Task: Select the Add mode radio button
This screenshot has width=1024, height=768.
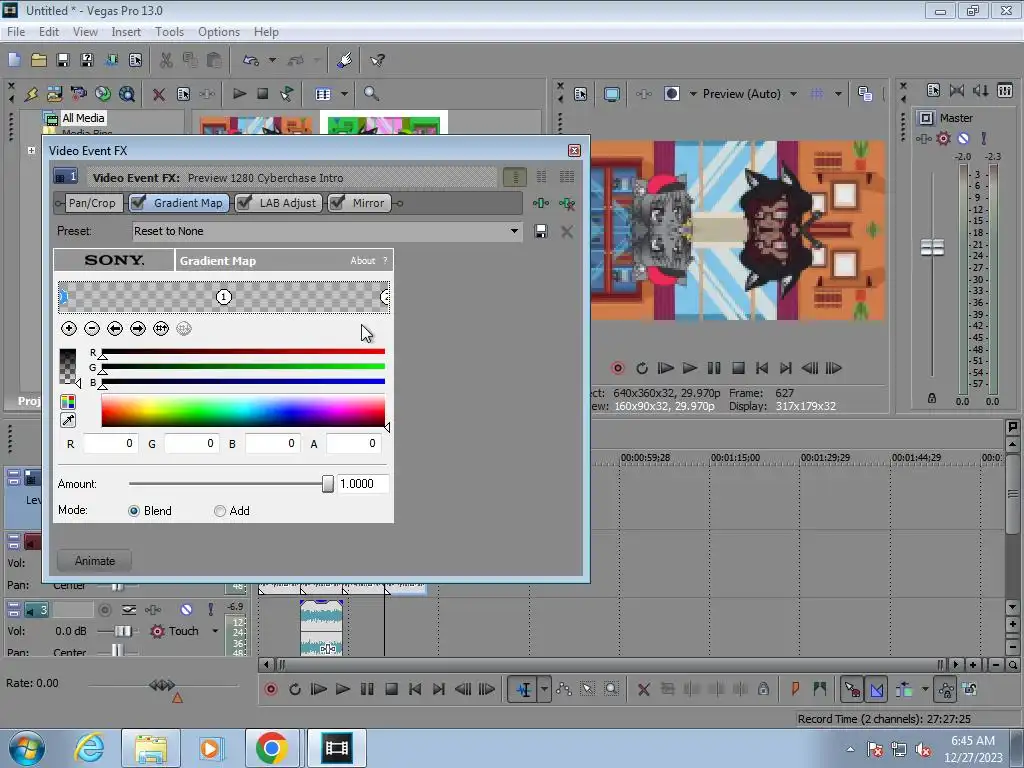Action: pyautogui.click(x=220, y=511)
